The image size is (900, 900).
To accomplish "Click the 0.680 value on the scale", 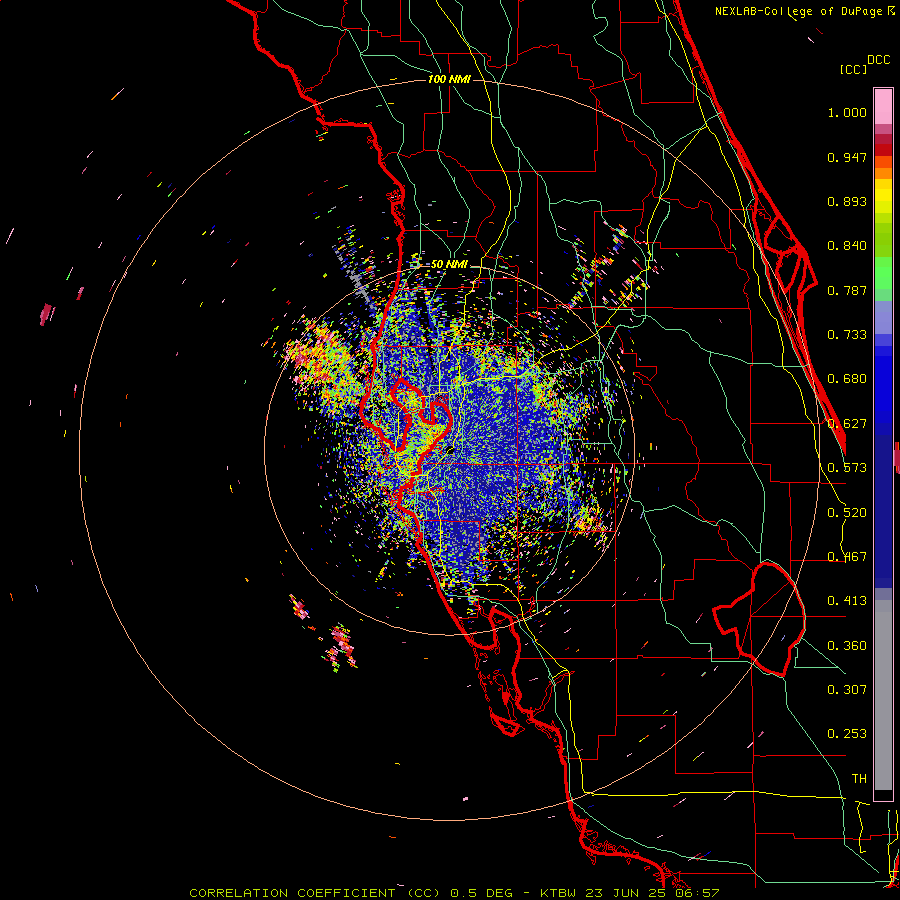I will point(847,379).
